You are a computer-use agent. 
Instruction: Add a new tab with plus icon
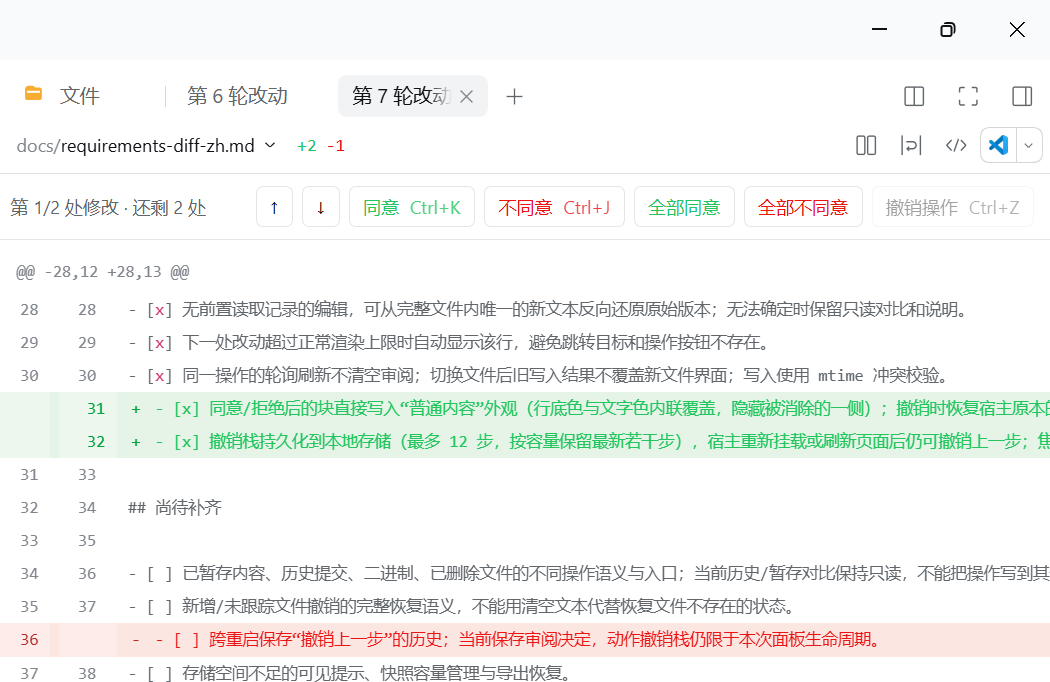tap(514, 96)
